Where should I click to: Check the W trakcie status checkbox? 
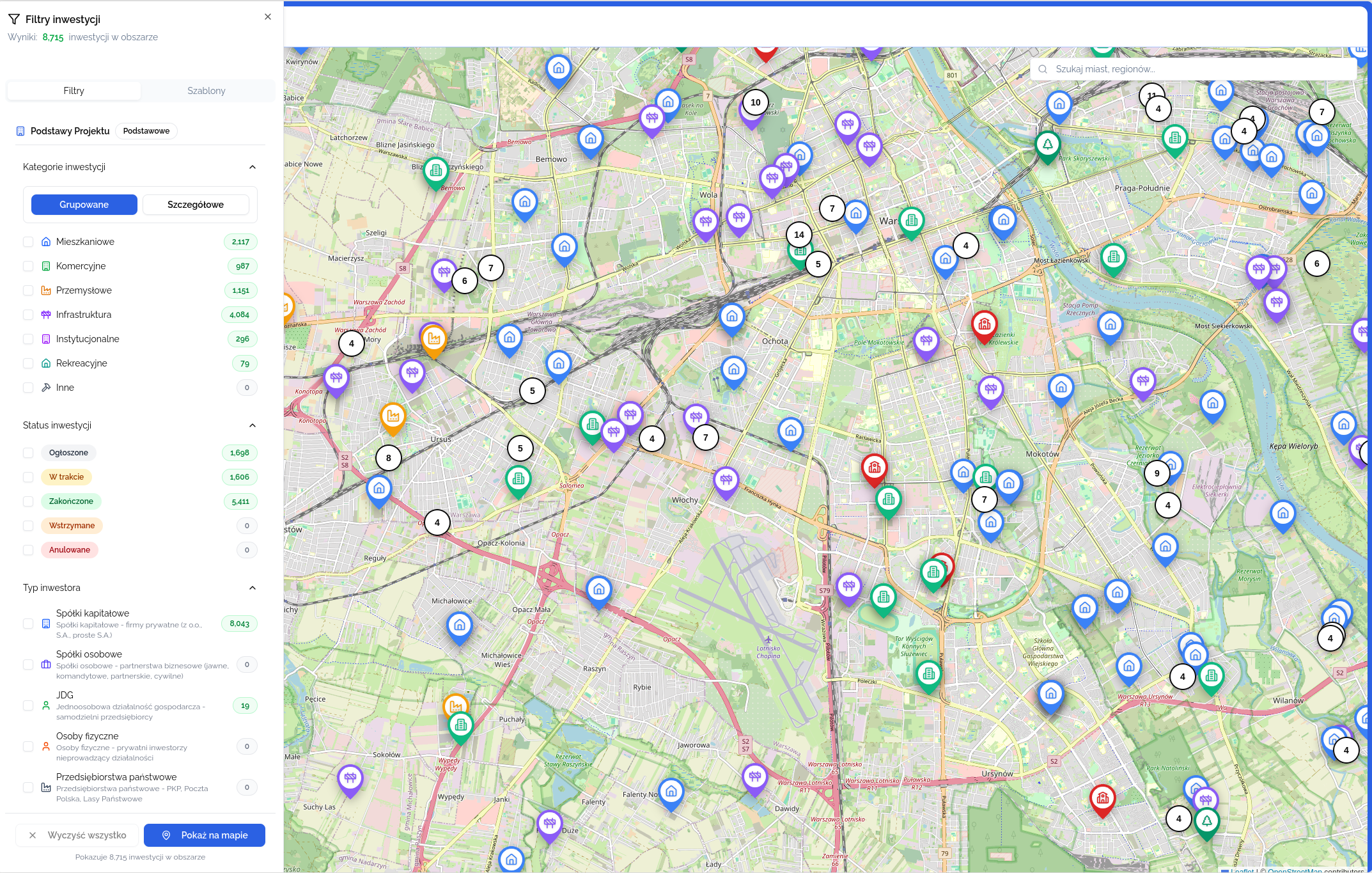(x=28, y=476)
